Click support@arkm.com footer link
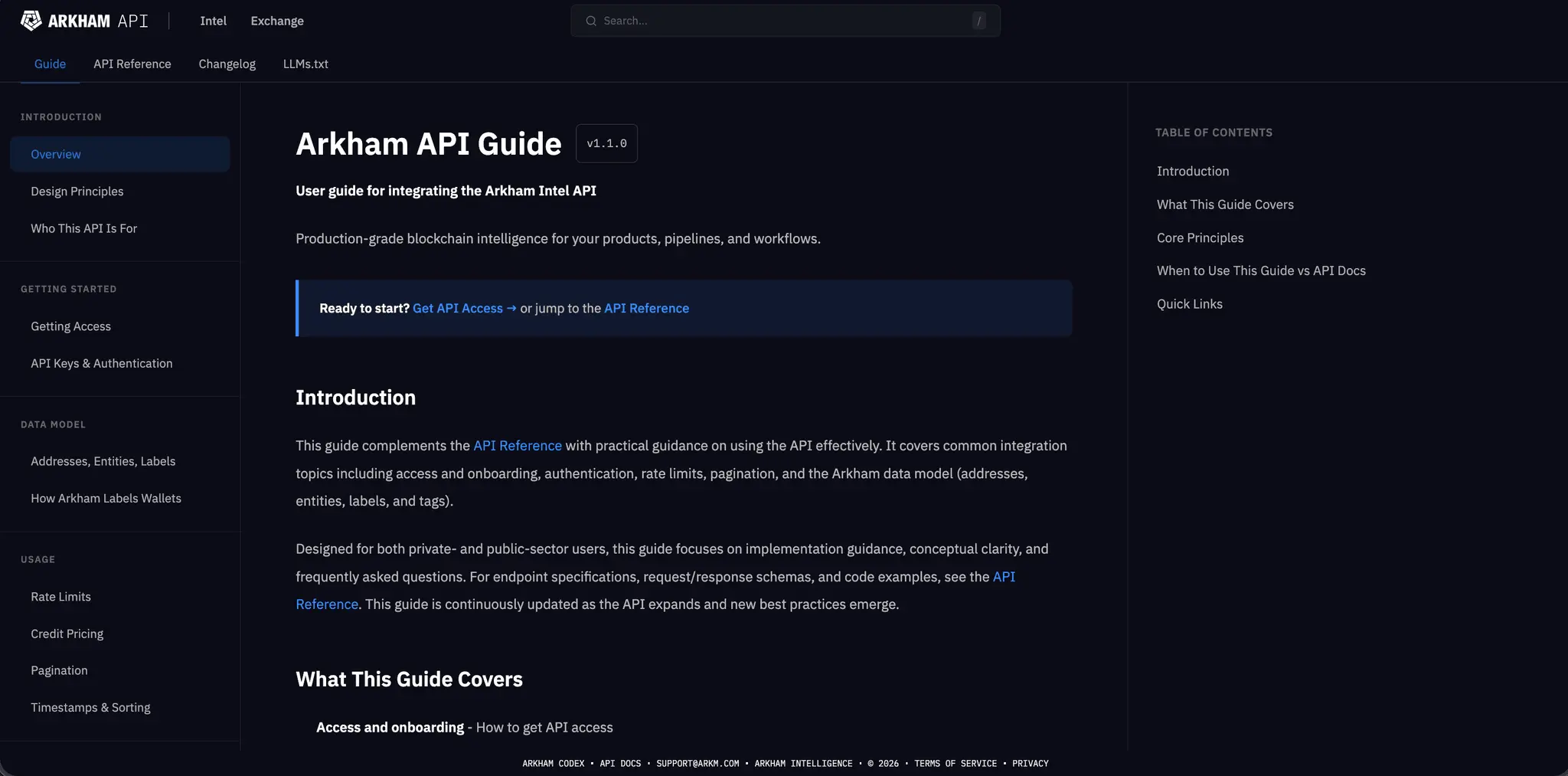Viewport: 1568px width, 776px height. (697, 763)
